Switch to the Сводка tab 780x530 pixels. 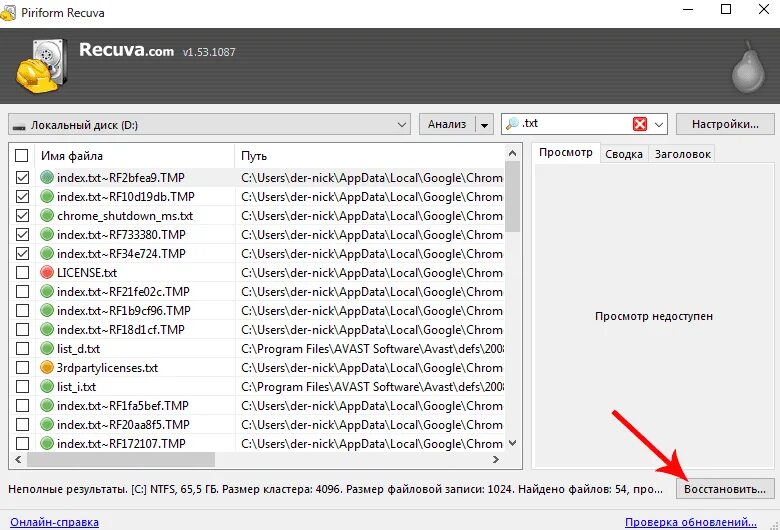pyautogui.click(x=624, y=154)
